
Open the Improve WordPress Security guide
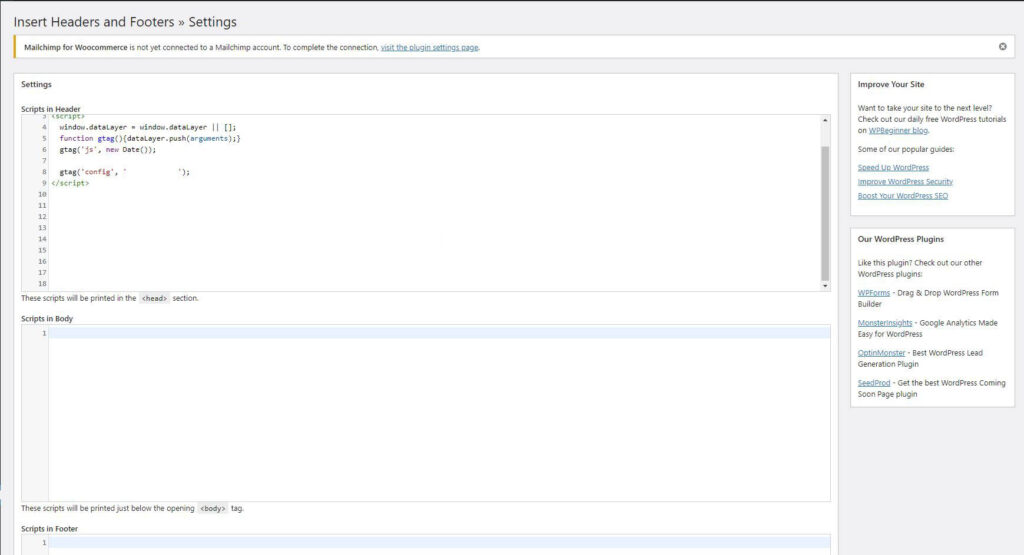click(905, 182)
